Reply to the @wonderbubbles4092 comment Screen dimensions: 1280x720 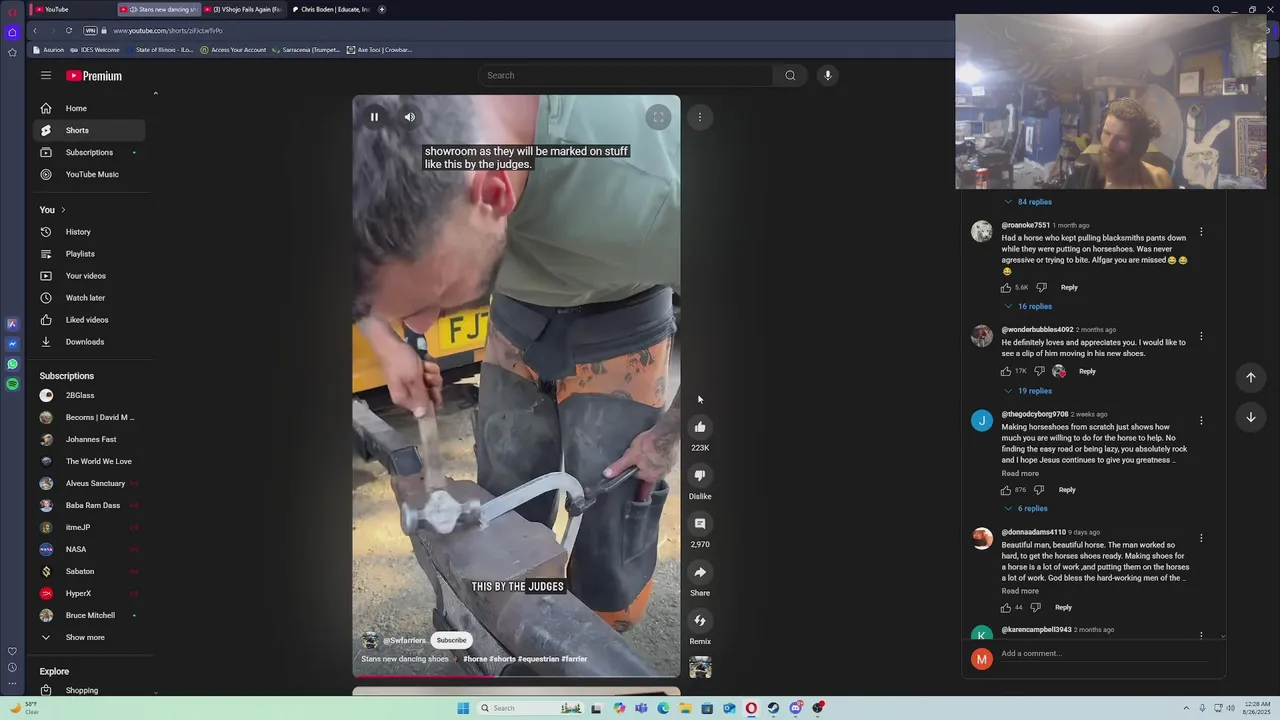[x=1087, y=371]
